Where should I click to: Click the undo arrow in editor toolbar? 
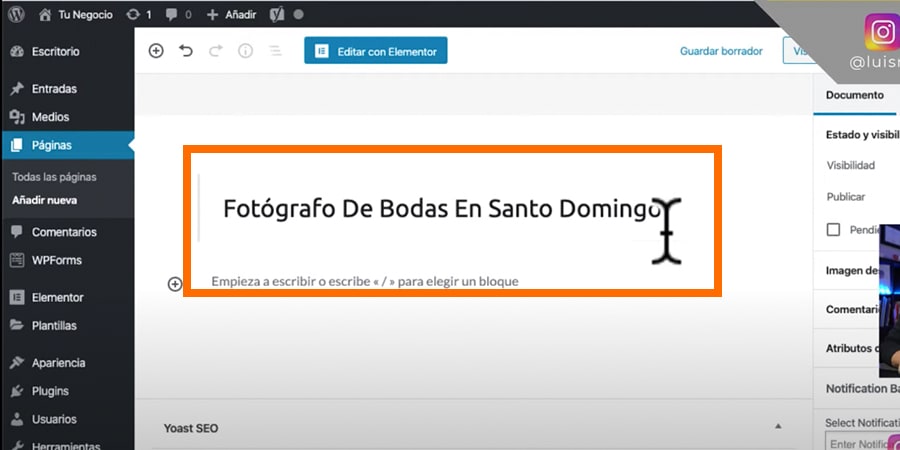pos(186,51)
